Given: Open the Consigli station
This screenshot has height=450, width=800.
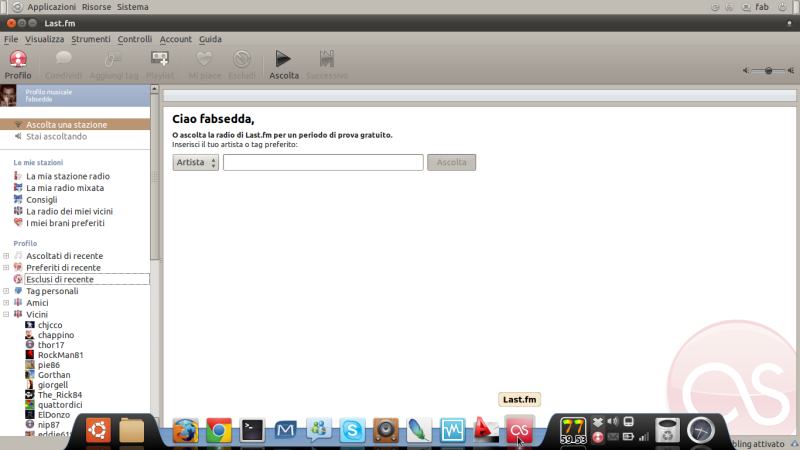Looking at the screenshot, I should [41, 199].
